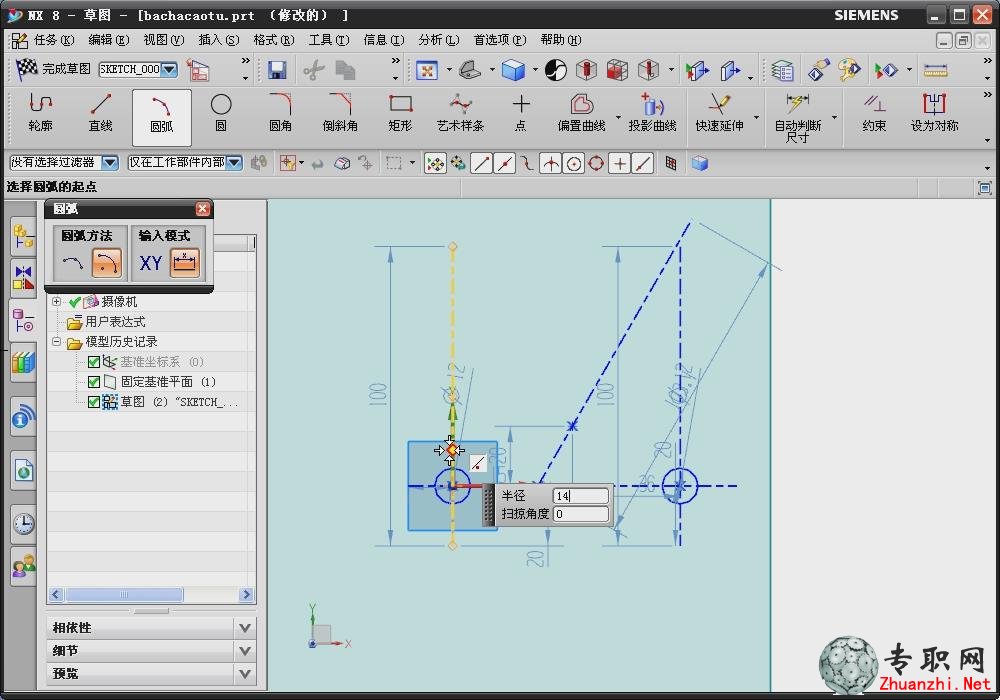Open the dropdown arrow beside 自动判断尺寸
Image resolution: width=1000 pixels, height=700 pixels.
point(834,117)
